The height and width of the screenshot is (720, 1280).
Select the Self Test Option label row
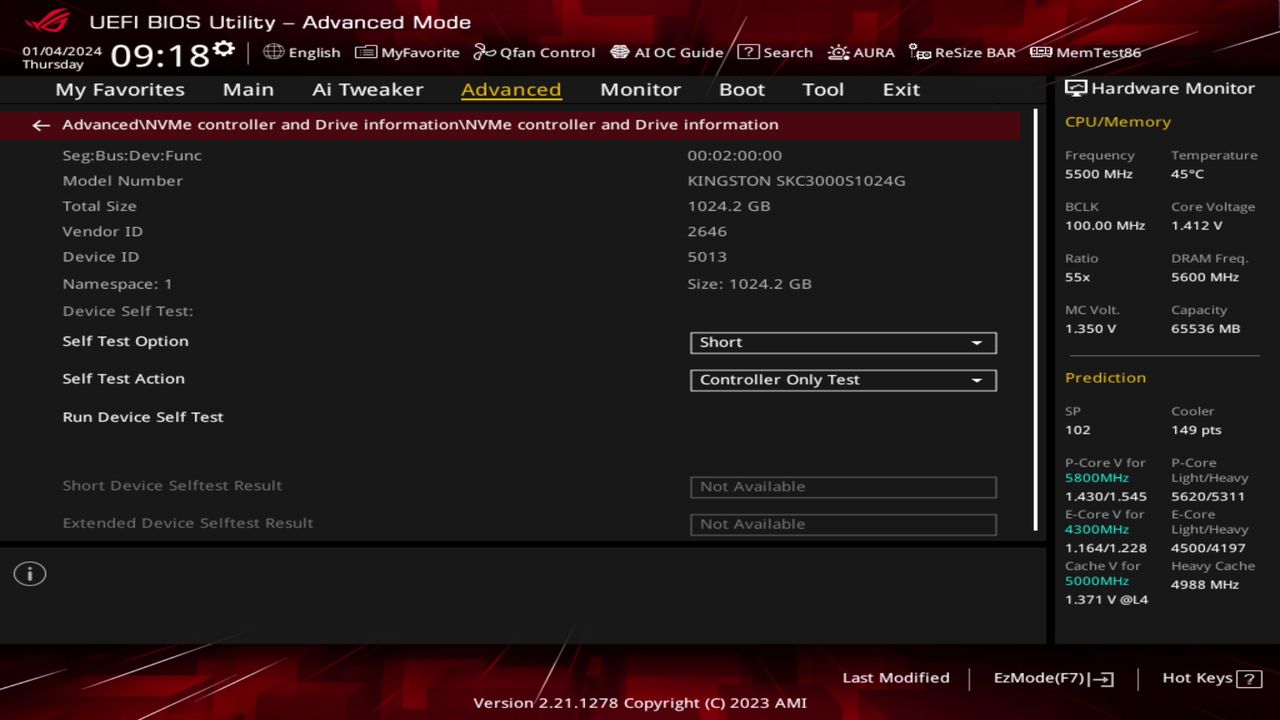(x=125, y=341)
